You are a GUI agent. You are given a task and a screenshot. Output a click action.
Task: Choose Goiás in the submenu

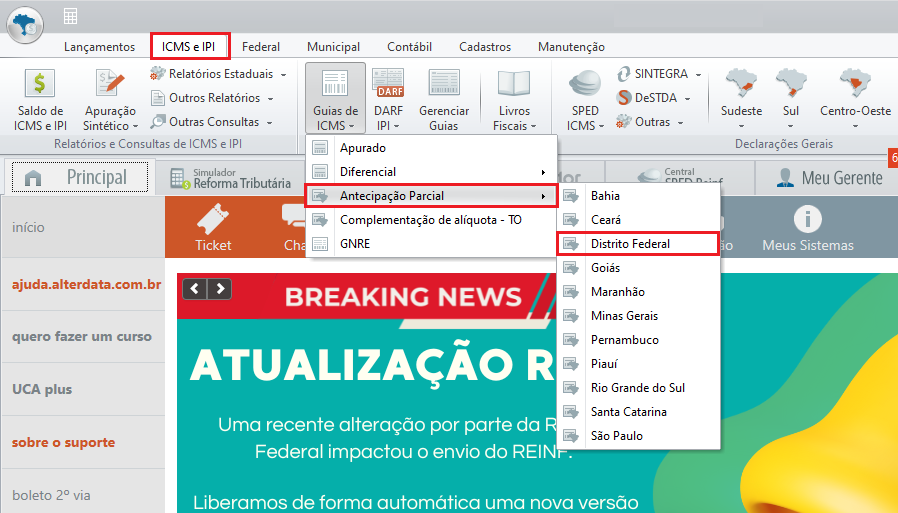tap(639, 268)
